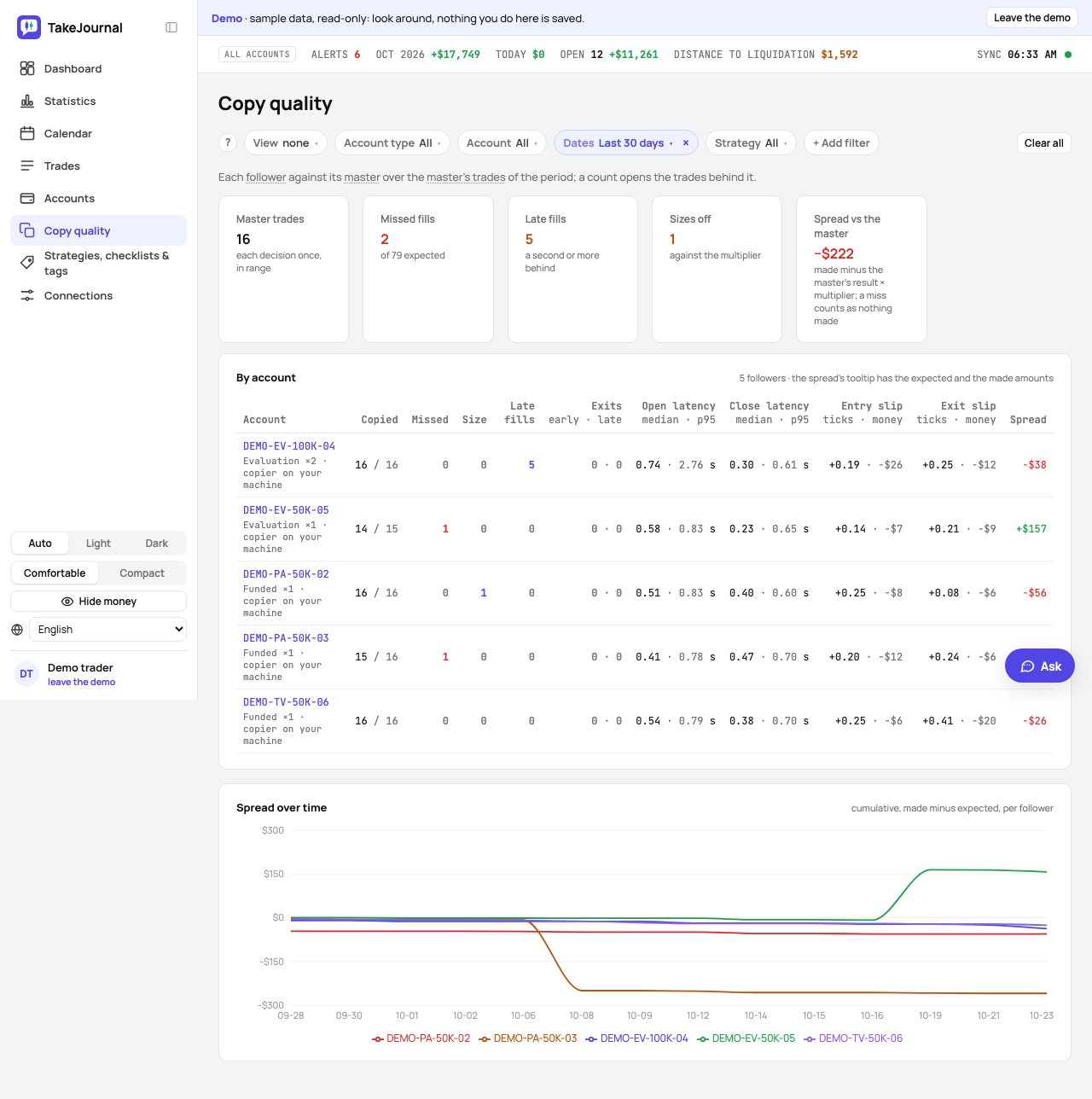Screen dimensions: 1092x1099
Task: Collapse the sidebar with the panel icon
Action: (x=171, y=27)
